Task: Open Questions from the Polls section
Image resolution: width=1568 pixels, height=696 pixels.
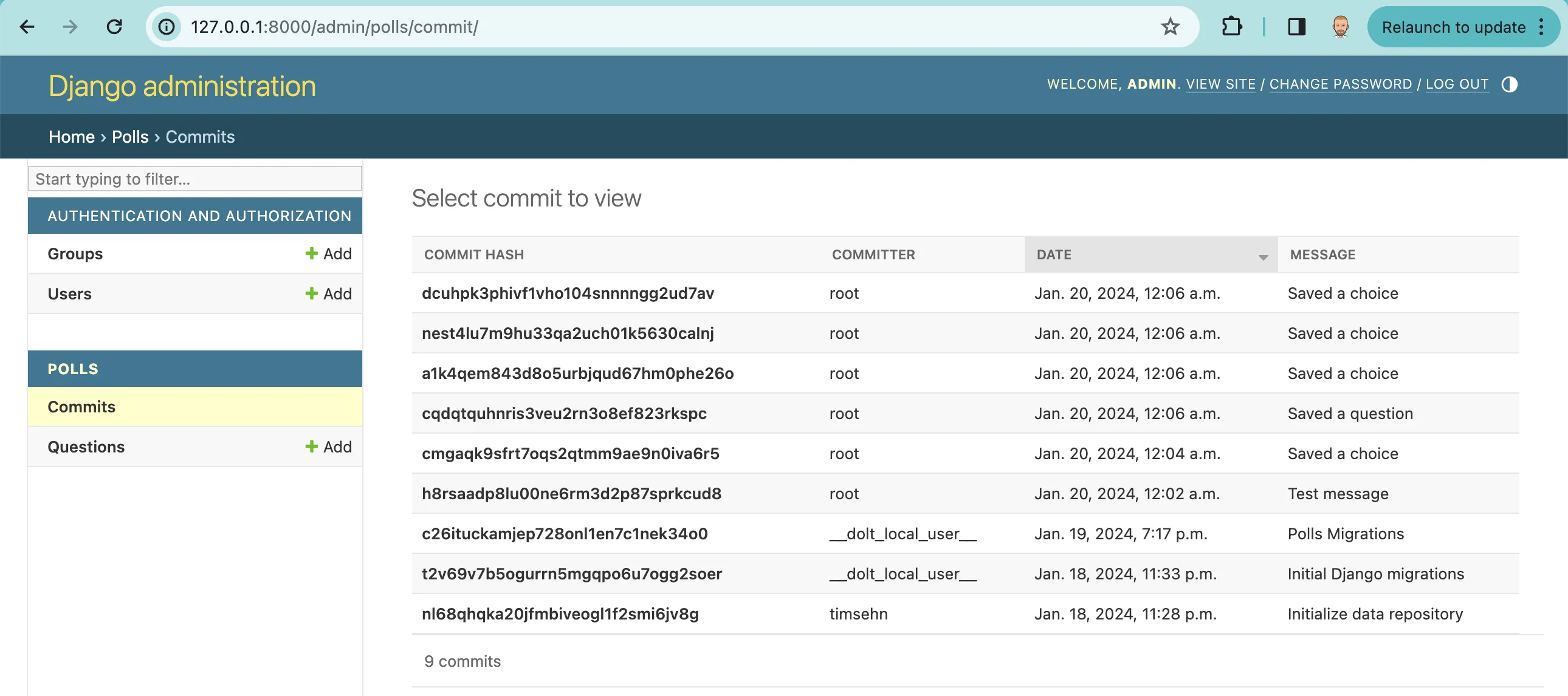Action: coord(86,446)
